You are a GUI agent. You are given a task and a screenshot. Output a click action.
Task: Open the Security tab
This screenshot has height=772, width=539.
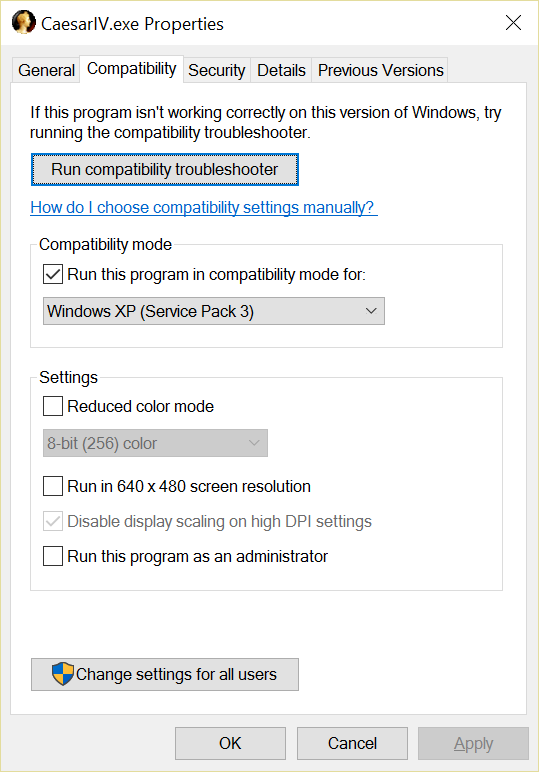[x=217, y=70]
